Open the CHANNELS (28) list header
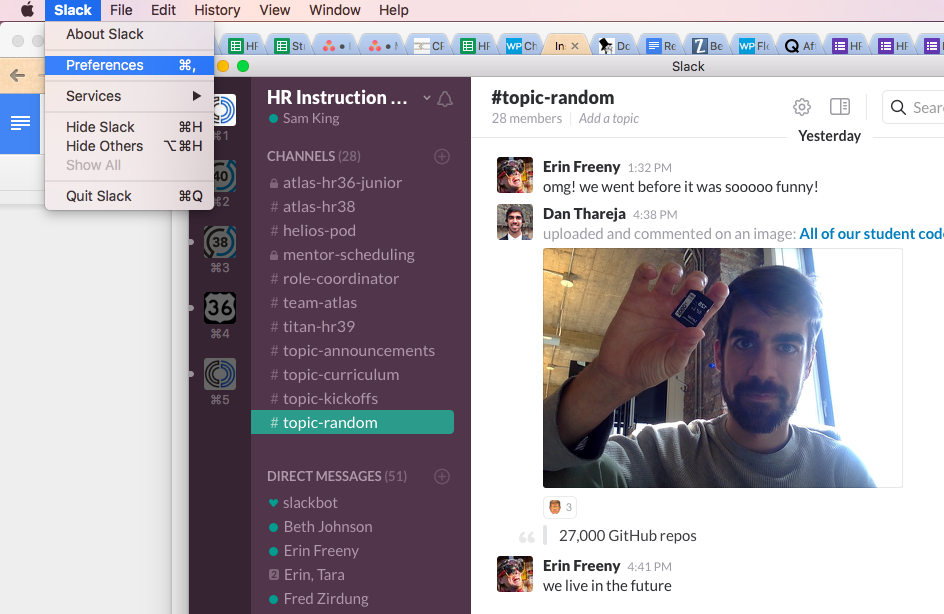 314,157
